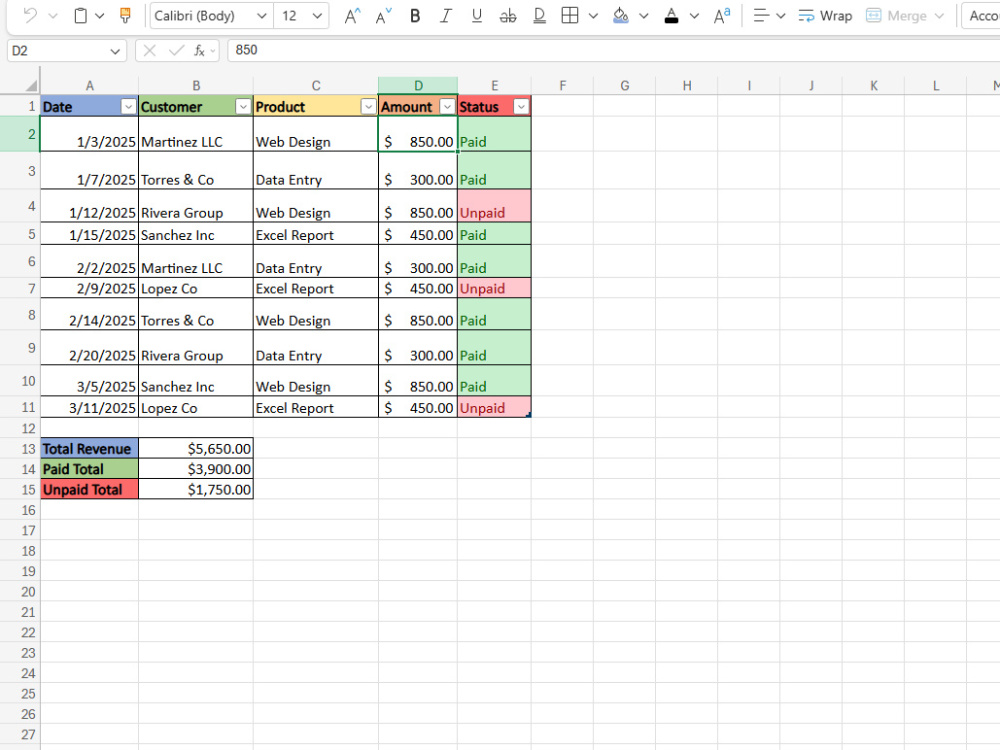Toggle Underline formatting
Viewport: 1000px width, 750px height.
(476, 16)
